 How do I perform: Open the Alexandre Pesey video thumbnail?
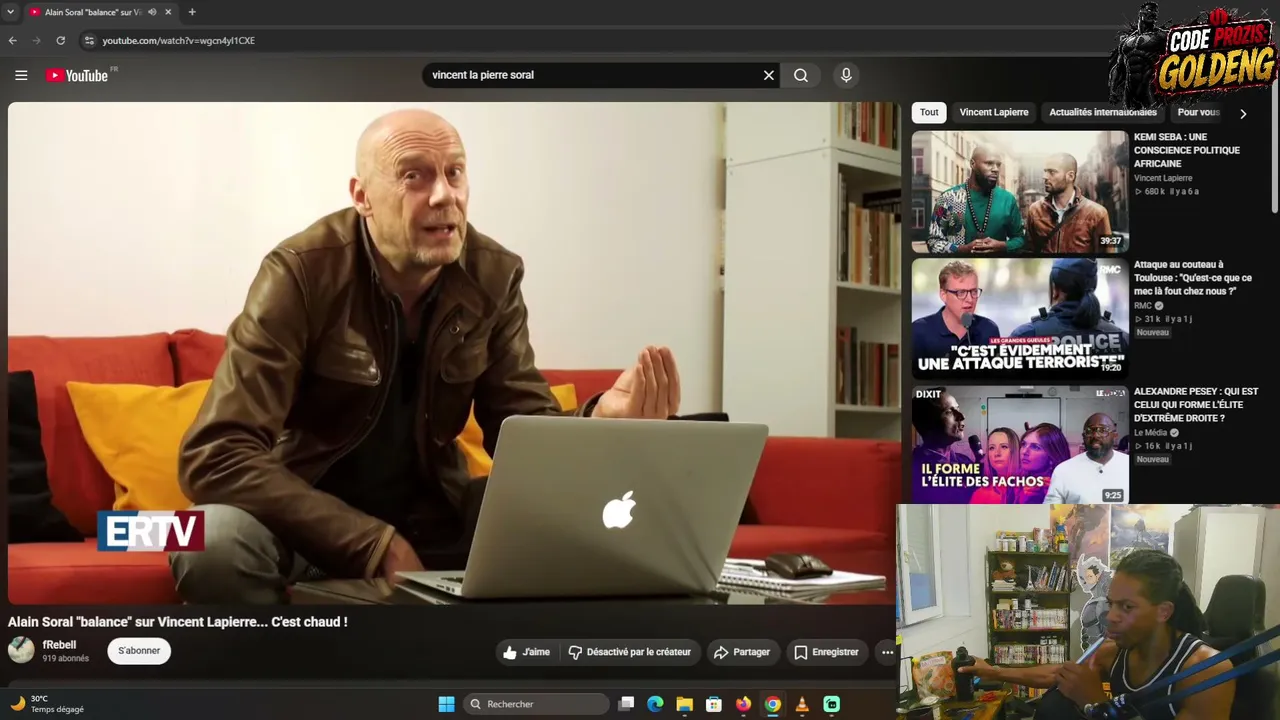tap(1019, 445)
